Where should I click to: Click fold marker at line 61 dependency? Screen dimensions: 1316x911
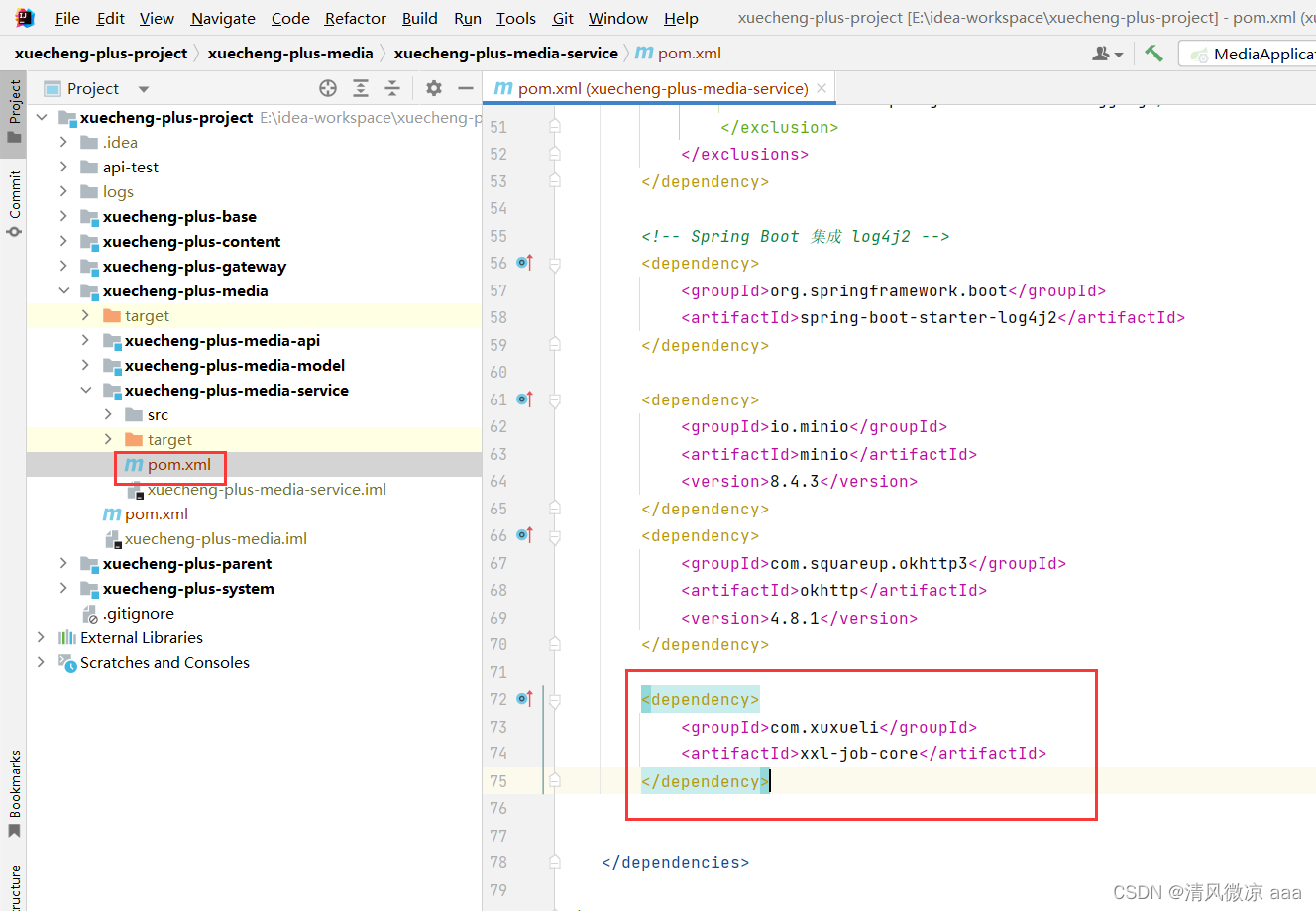tap(555, 399)
